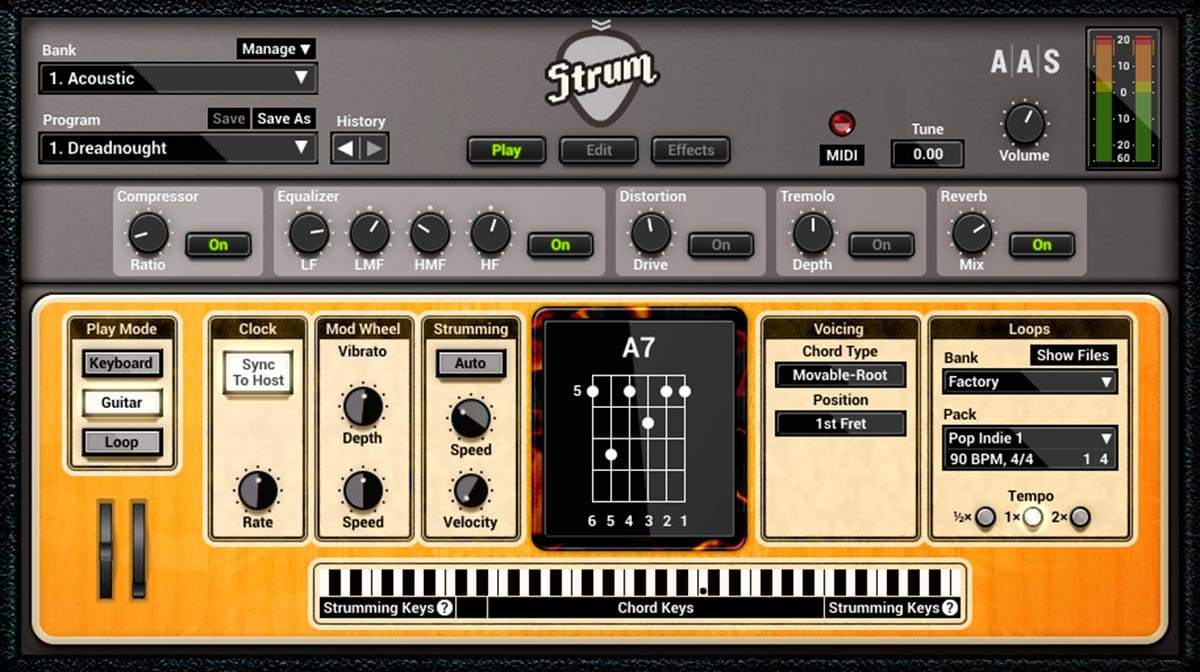Click the Equalizer HF knob
The image size is (1200, 672).
click(x=490, y=233)
